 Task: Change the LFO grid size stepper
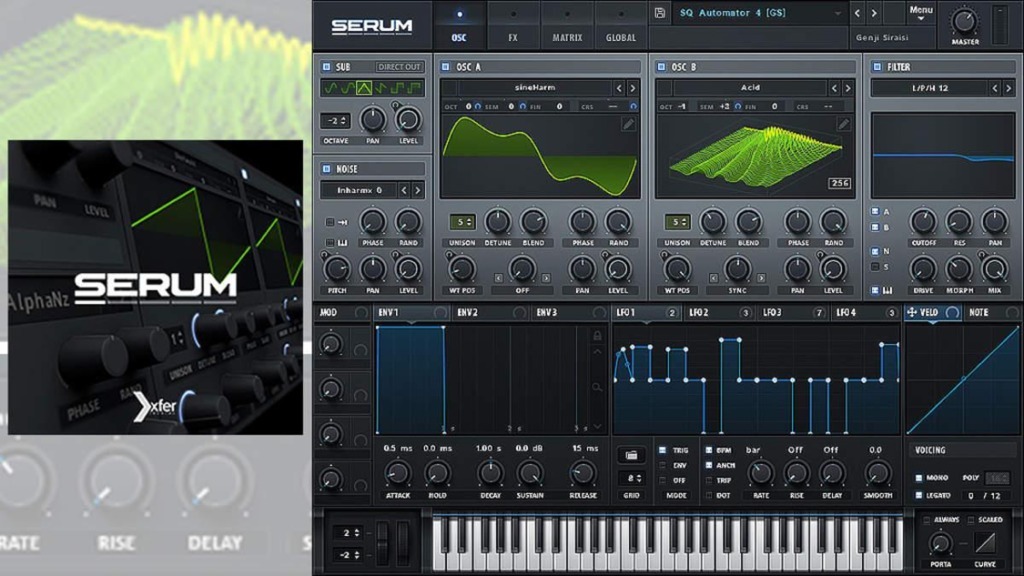click(631, 478)
